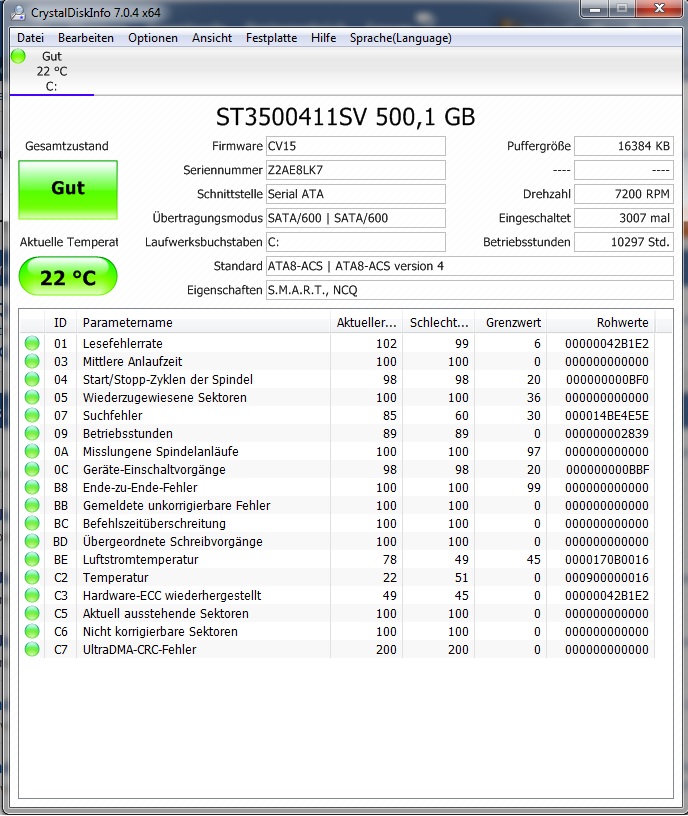This screenshot has width=688, height=816.
Task: Select the UltraDMA-CRC-Fehler parameter name
Action: (x=139, y=649)
